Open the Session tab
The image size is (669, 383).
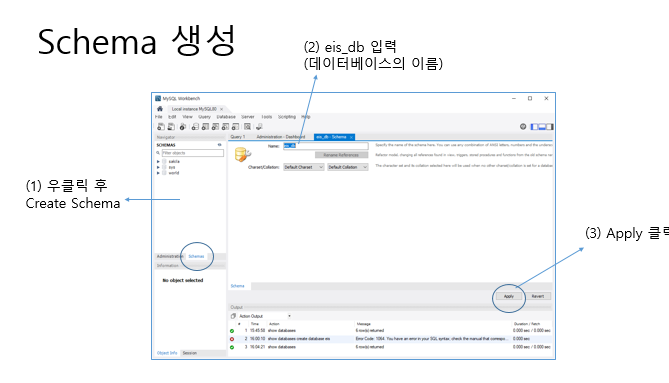pos(190,353)
